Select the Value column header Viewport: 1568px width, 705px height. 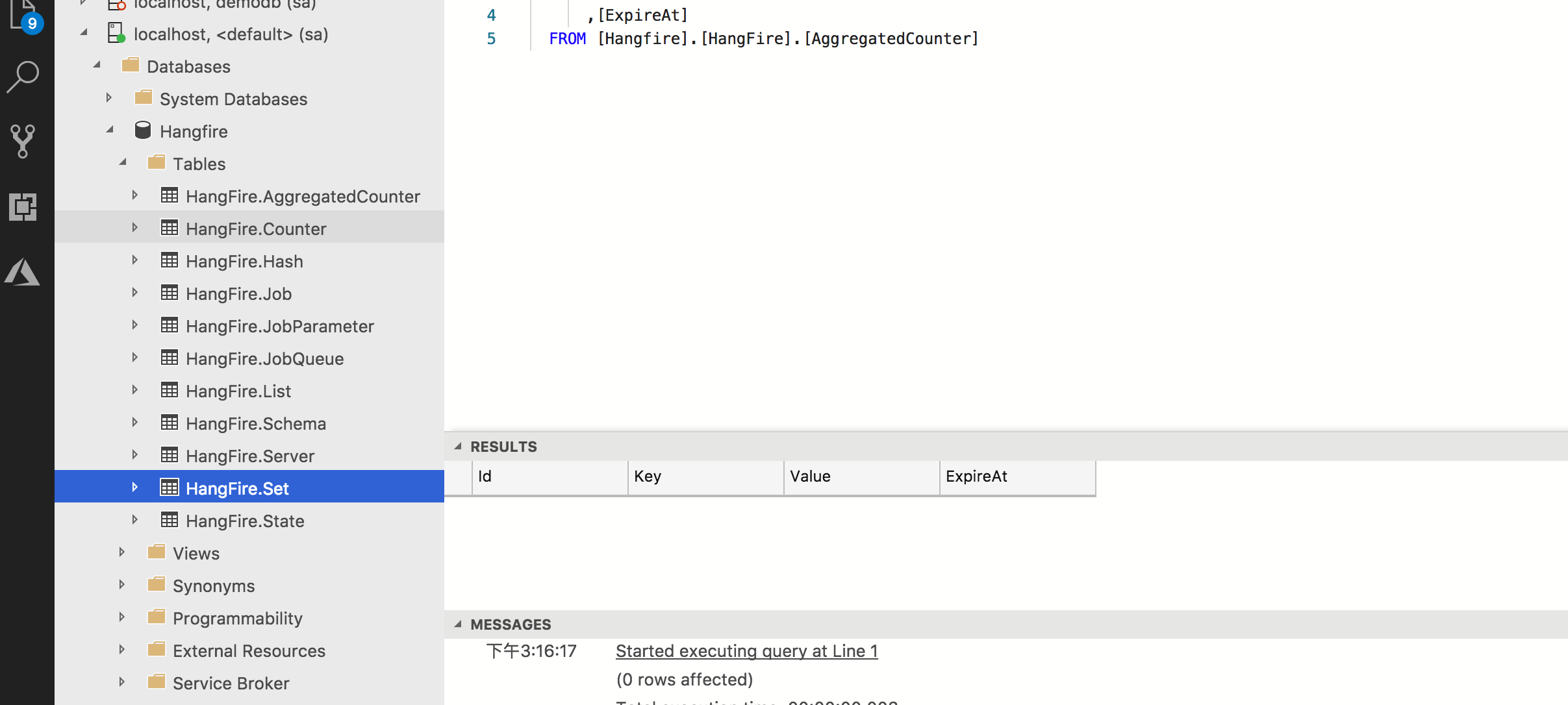(x=862, y=477)
